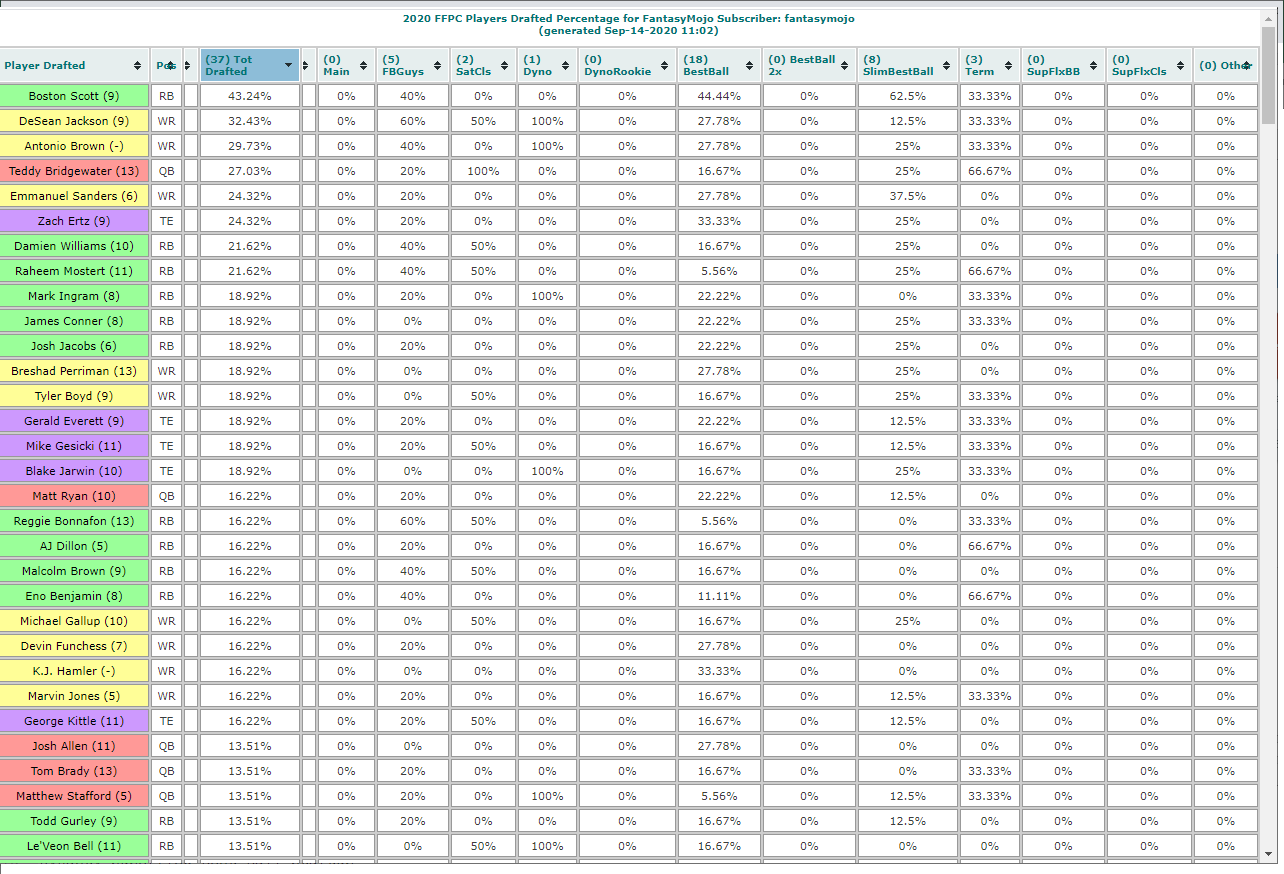The image size is (1284, 874).
Task: Toggle the Tot Drafted descending sort arrow
Action: tap(289, 66)
